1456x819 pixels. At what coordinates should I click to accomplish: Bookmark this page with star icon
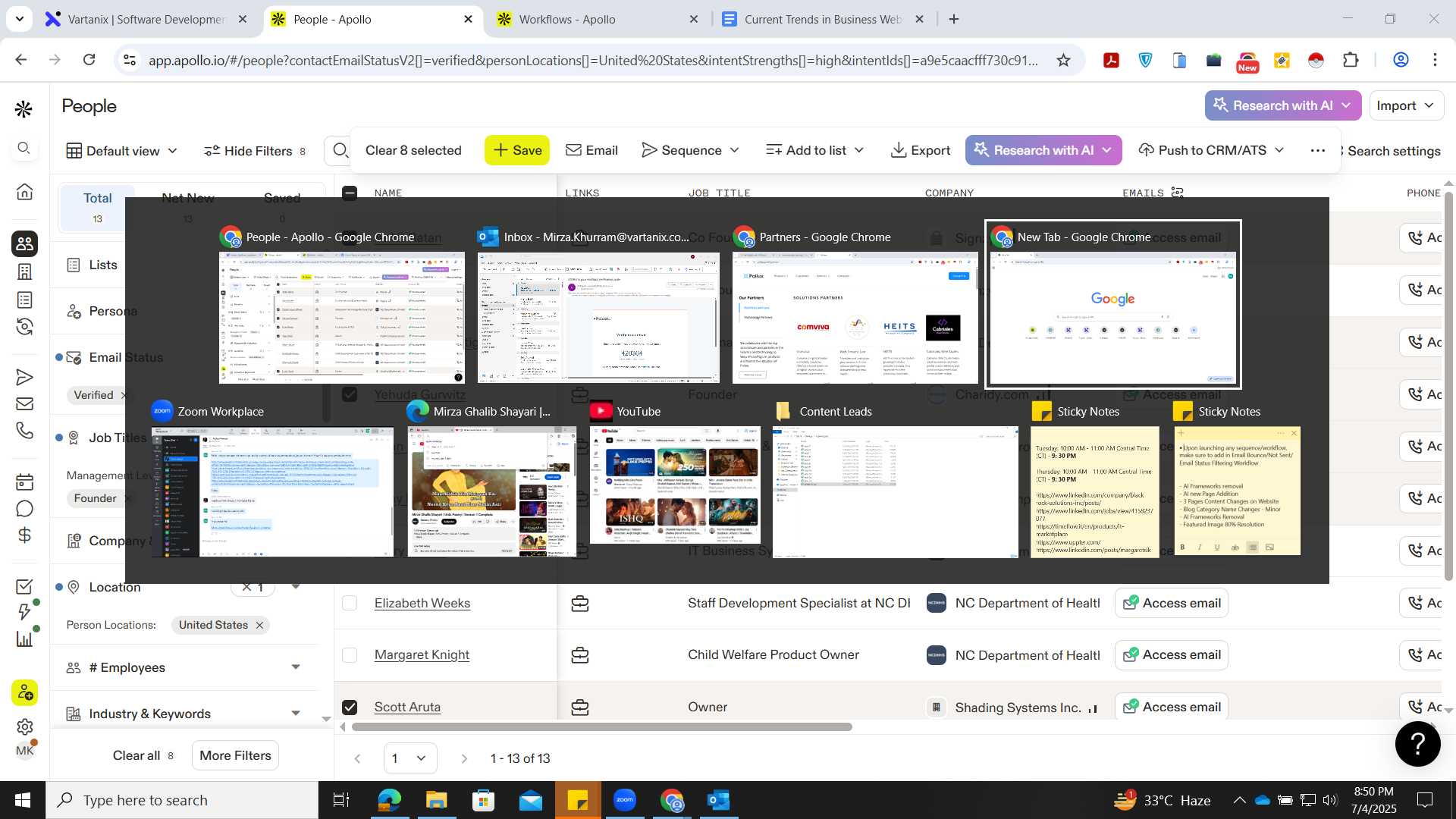click(1063, 60)
